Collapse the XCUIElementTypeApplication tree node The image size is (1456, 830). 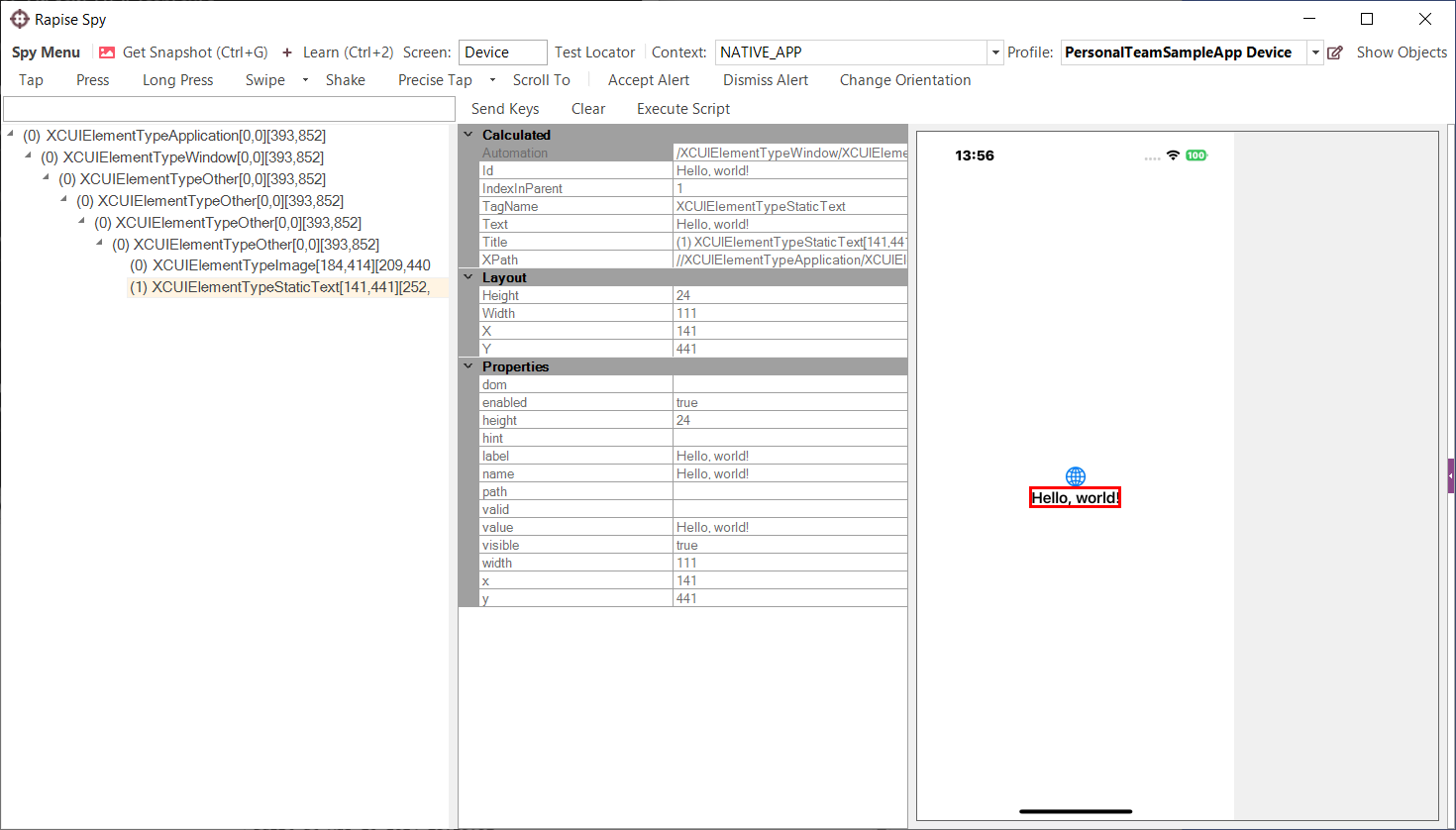tap(11, 135)
